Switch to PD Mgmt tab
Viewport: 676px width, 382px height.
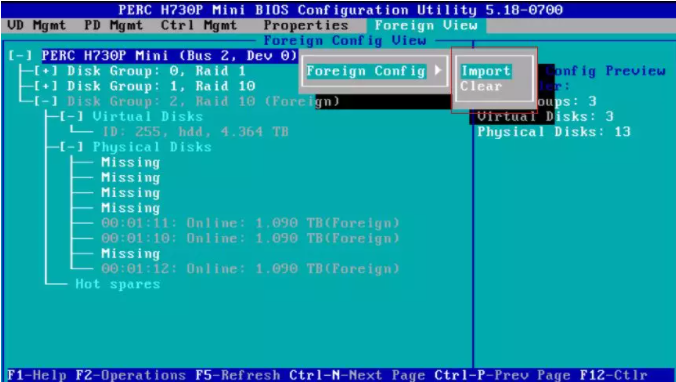(x=113, y=25)
